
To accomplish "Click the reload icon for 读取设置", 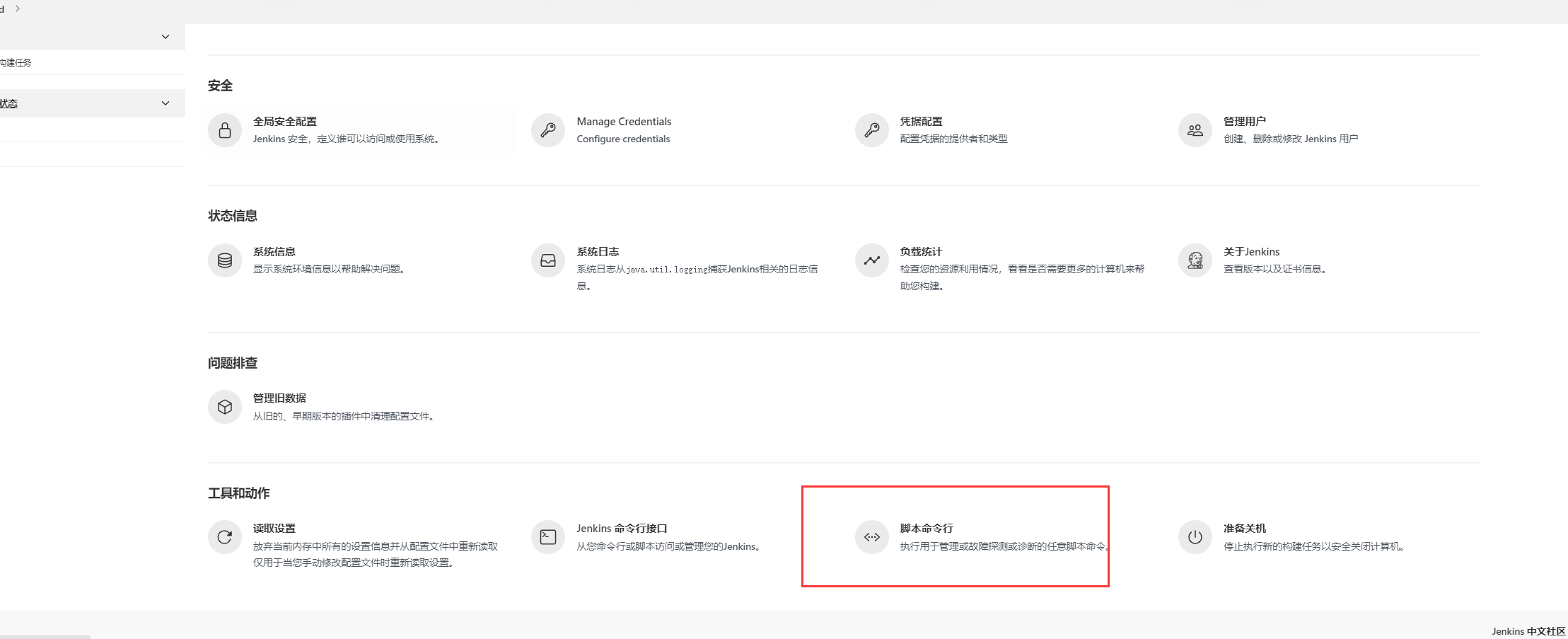I will click(225, 537).
